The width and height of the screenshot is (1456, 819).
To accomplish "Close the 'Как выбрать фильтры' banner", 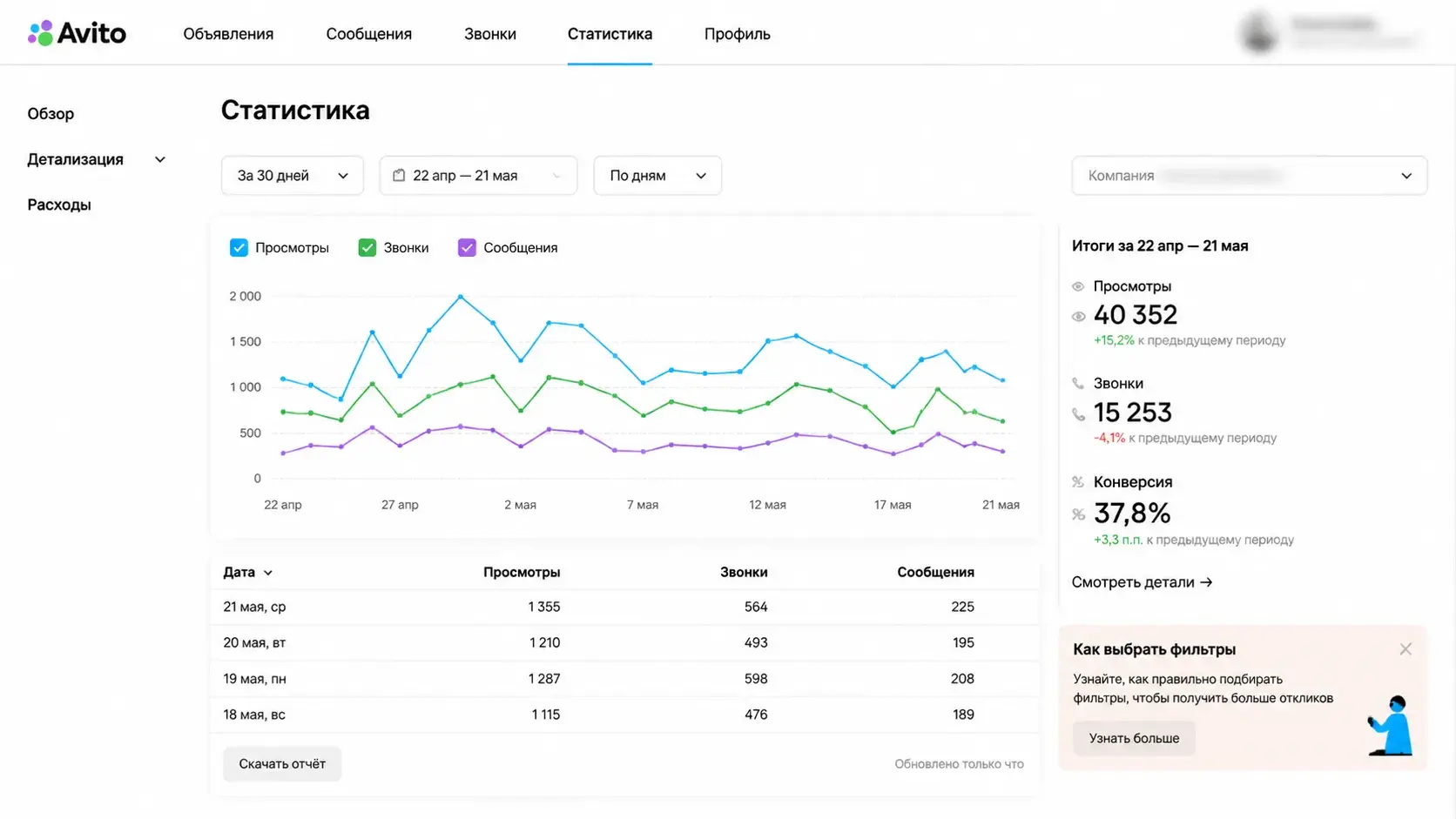I will [x=1405, y=649].
